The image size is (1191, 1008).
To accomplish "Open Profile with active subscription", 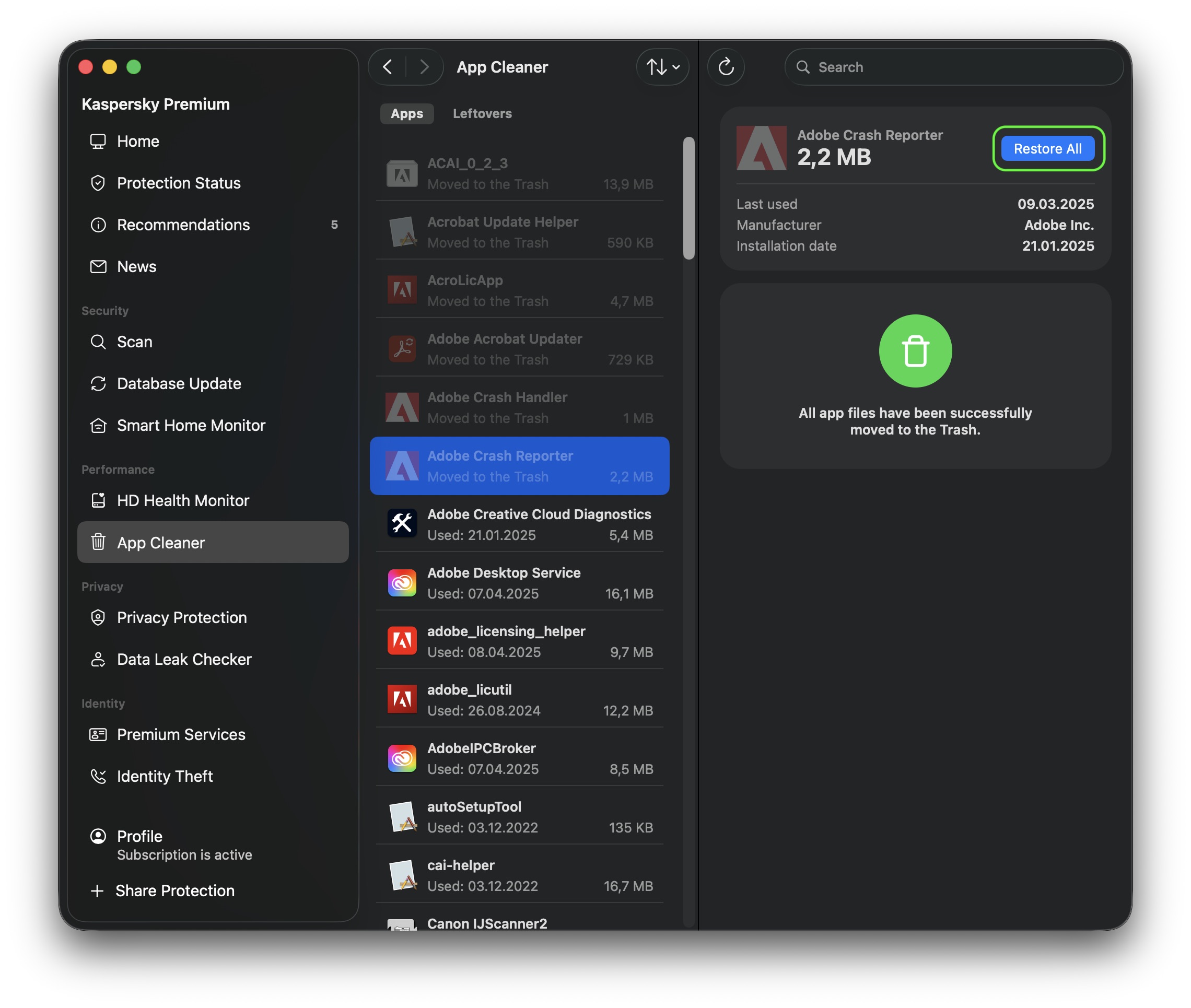I will (x=213, y=845).
